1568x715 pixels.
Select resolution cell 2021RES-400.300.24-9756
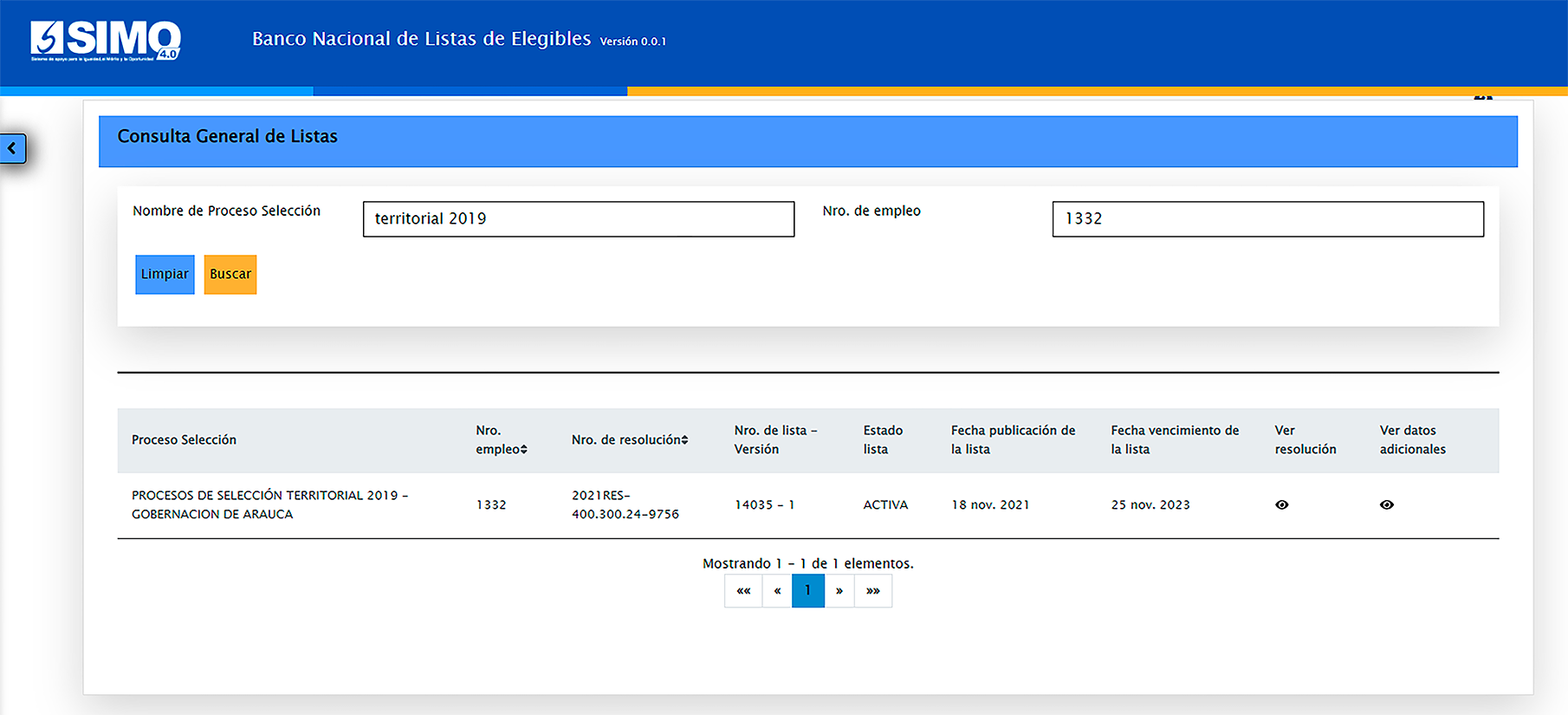click(x=625, y=504)
